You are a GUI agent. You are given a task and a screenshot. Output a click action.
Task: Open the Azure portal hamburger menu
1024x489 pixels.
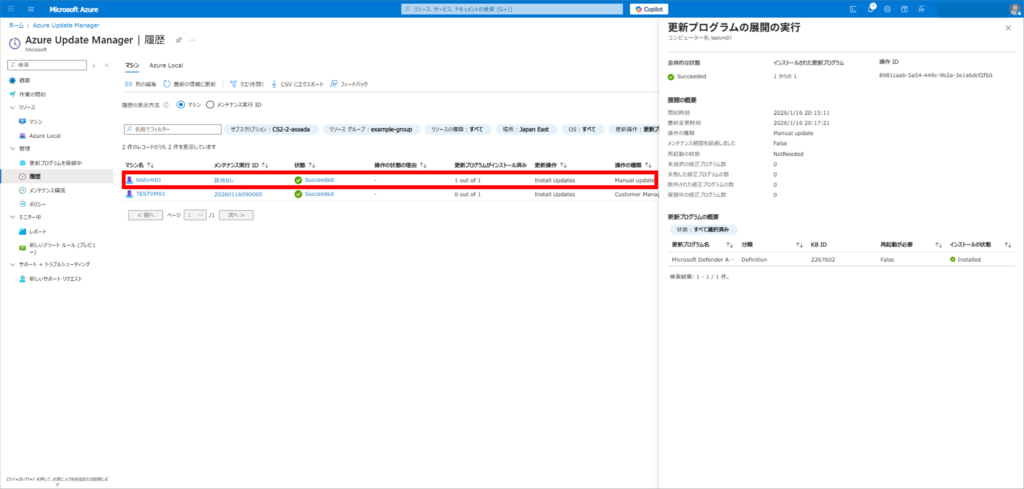(x=9, y=8)
